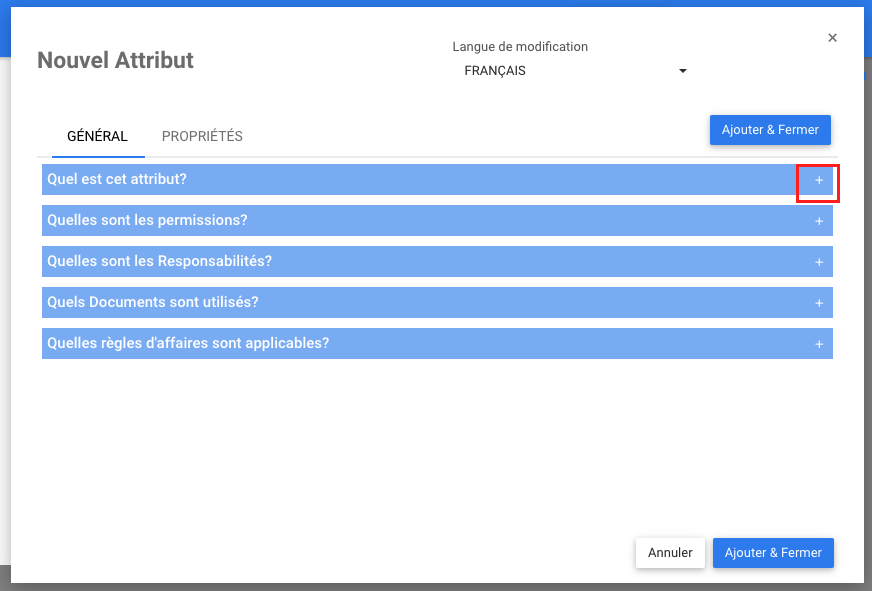
Task: Click plus icon on 'Quels Documents sont utilisés?' row
Action: (x=818, y=303)
